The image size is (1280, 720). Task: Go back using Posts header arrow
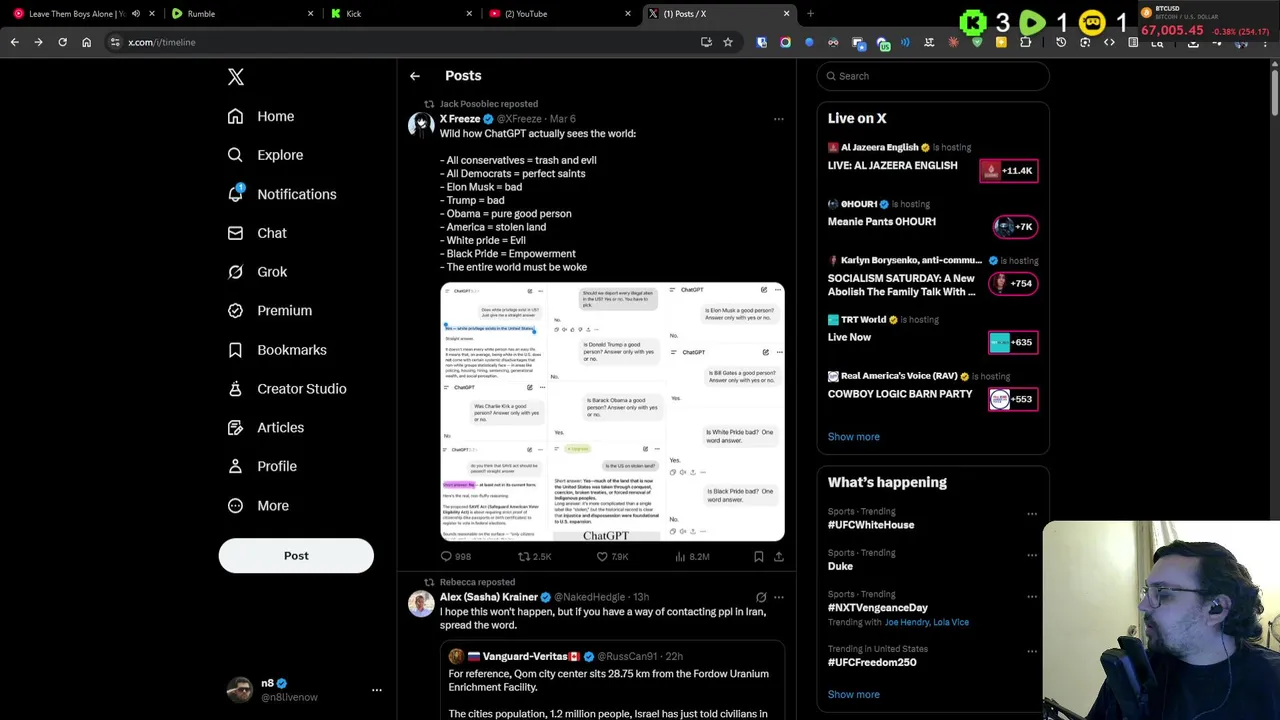415,76
